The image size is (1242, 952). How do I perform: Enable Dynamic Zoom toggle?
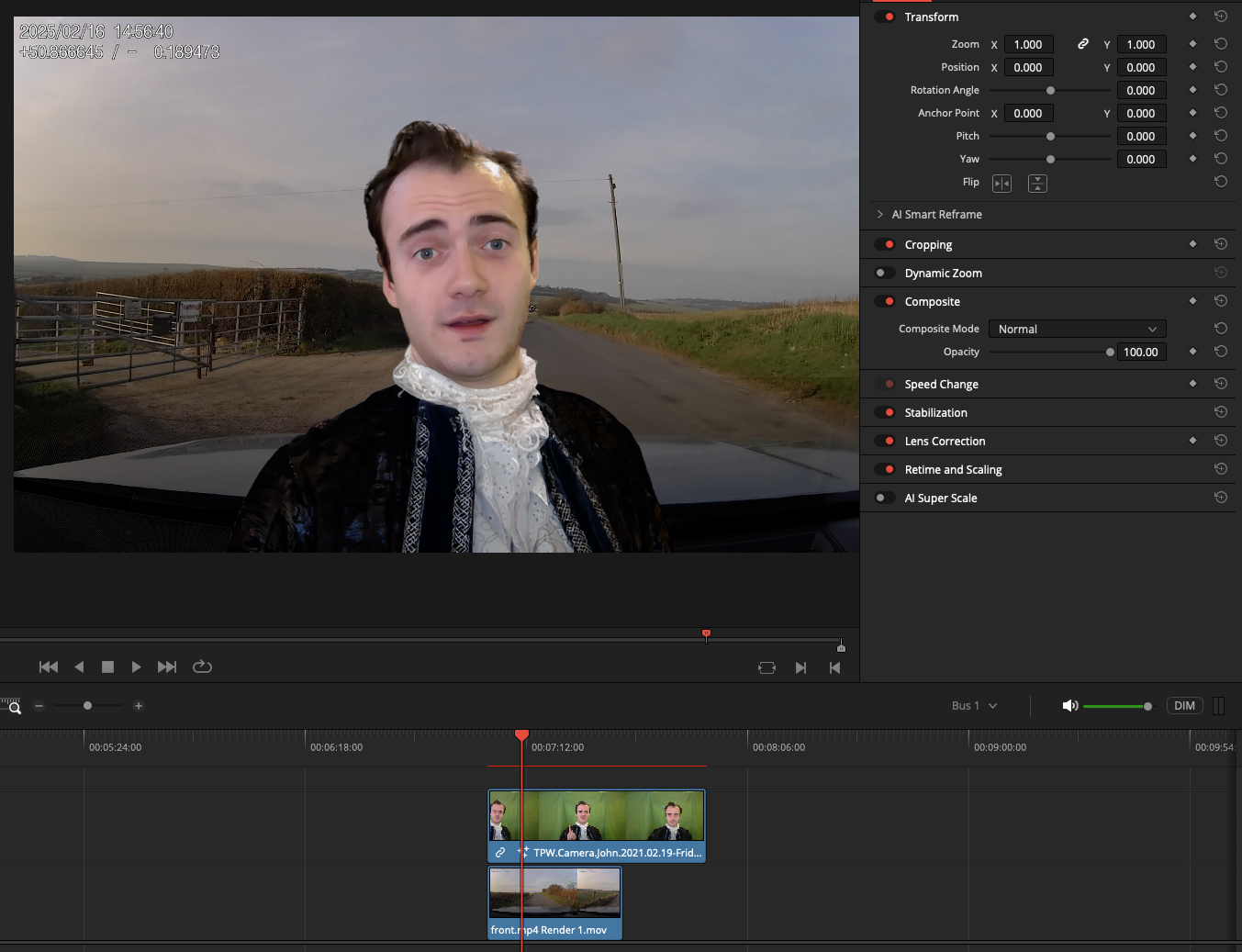[885, 273]
